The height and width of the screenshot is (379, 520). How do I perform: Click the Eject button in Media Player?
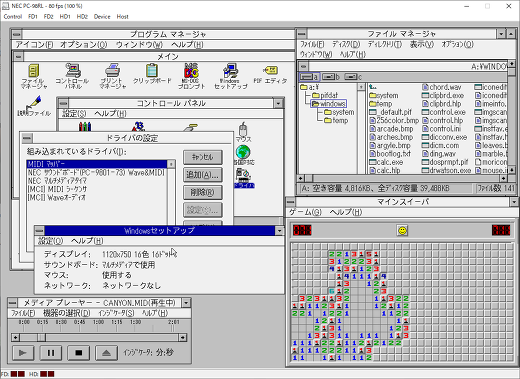[x=106, y=353]
